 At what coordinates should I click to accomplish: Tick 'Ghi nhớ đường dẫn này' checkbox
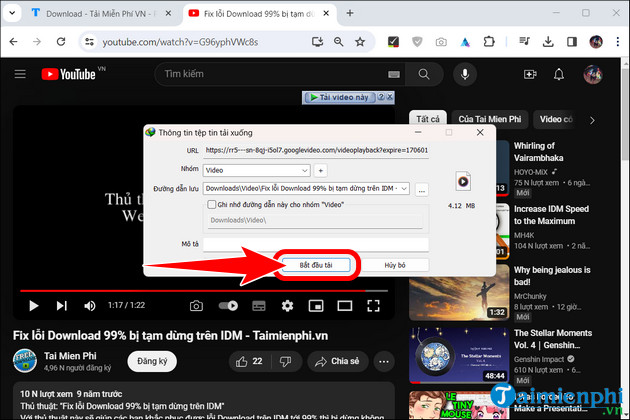[211, 205]
